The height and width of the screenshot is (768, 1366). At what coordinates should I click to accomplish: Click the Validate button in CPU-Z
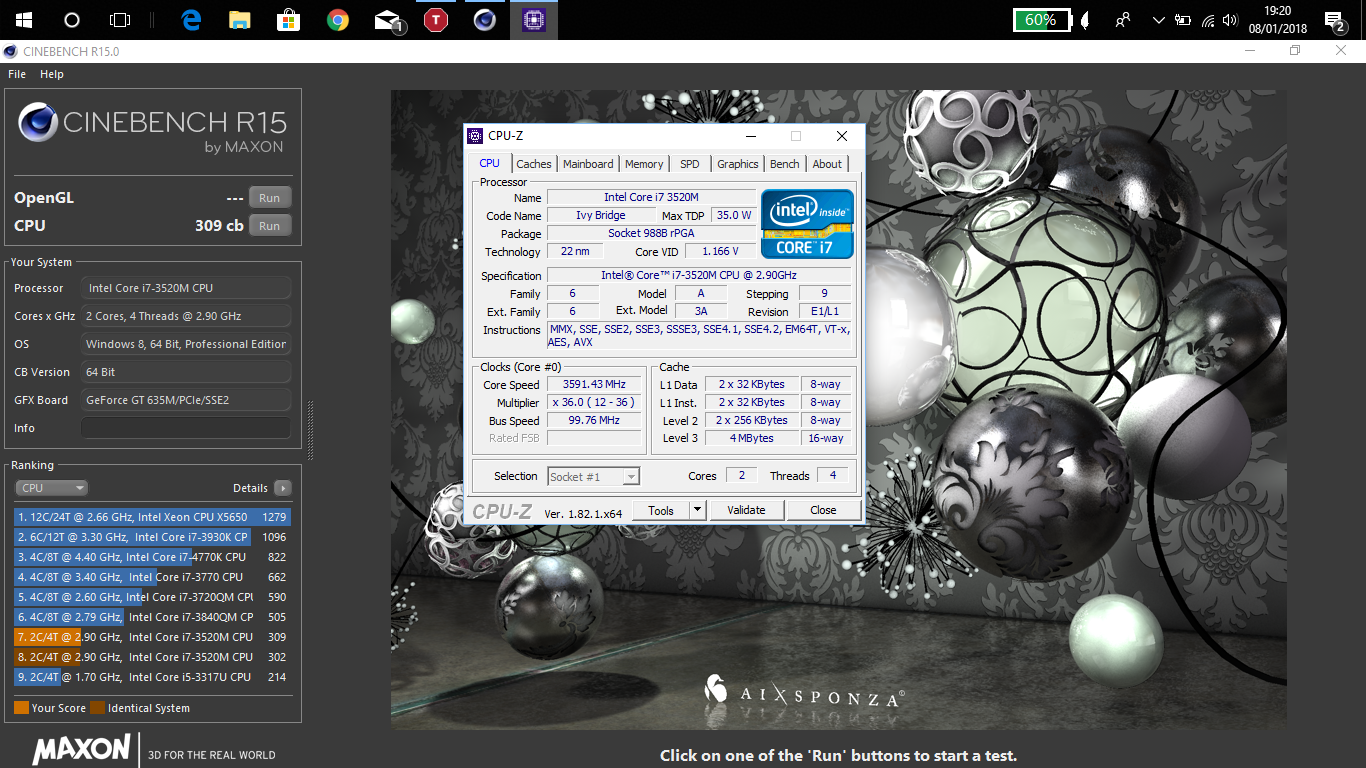pyautogui.click(x=746, y=510)
